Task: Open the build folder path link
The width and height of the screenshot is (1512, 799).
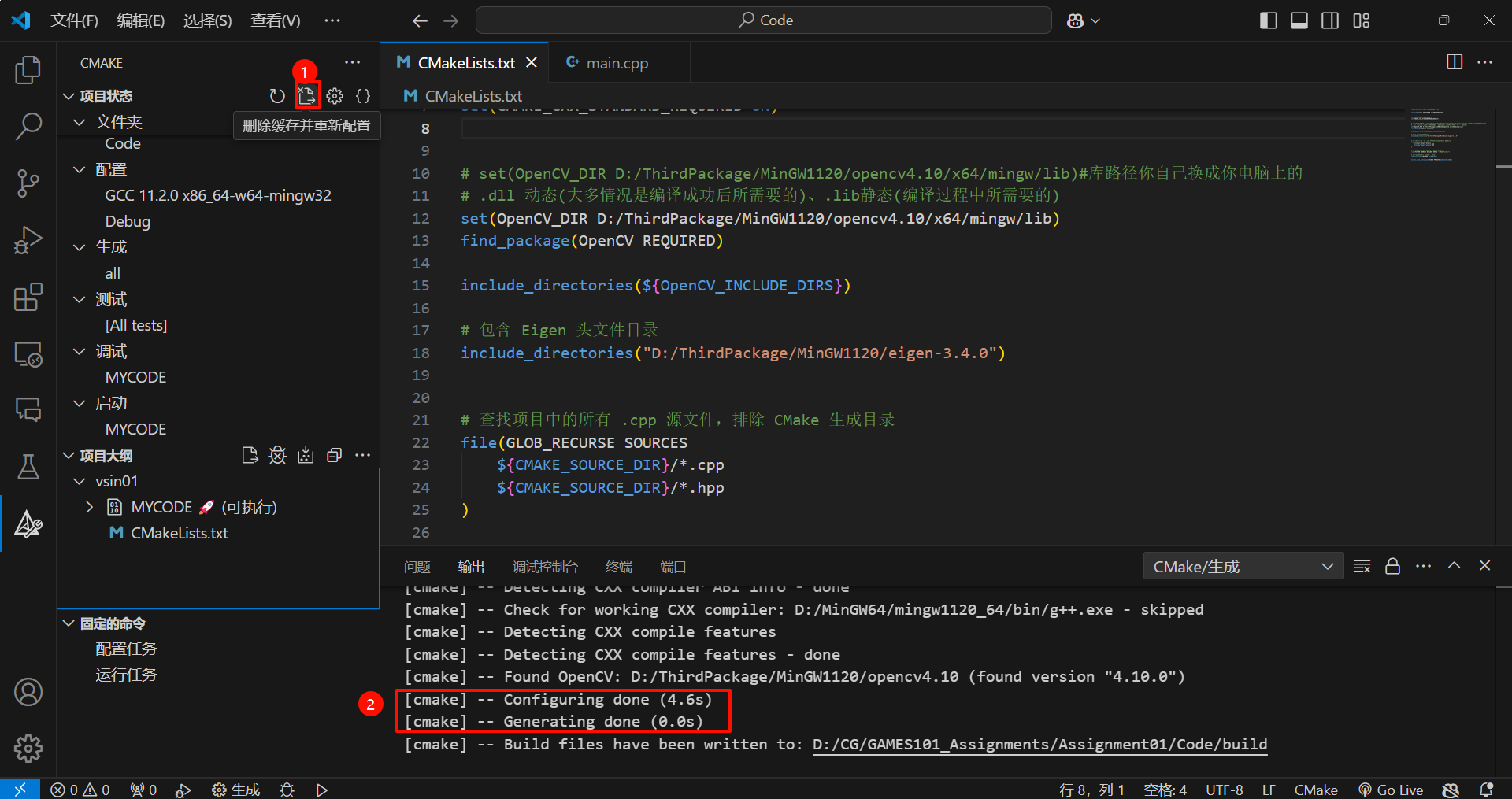Action: [1039, 745]
